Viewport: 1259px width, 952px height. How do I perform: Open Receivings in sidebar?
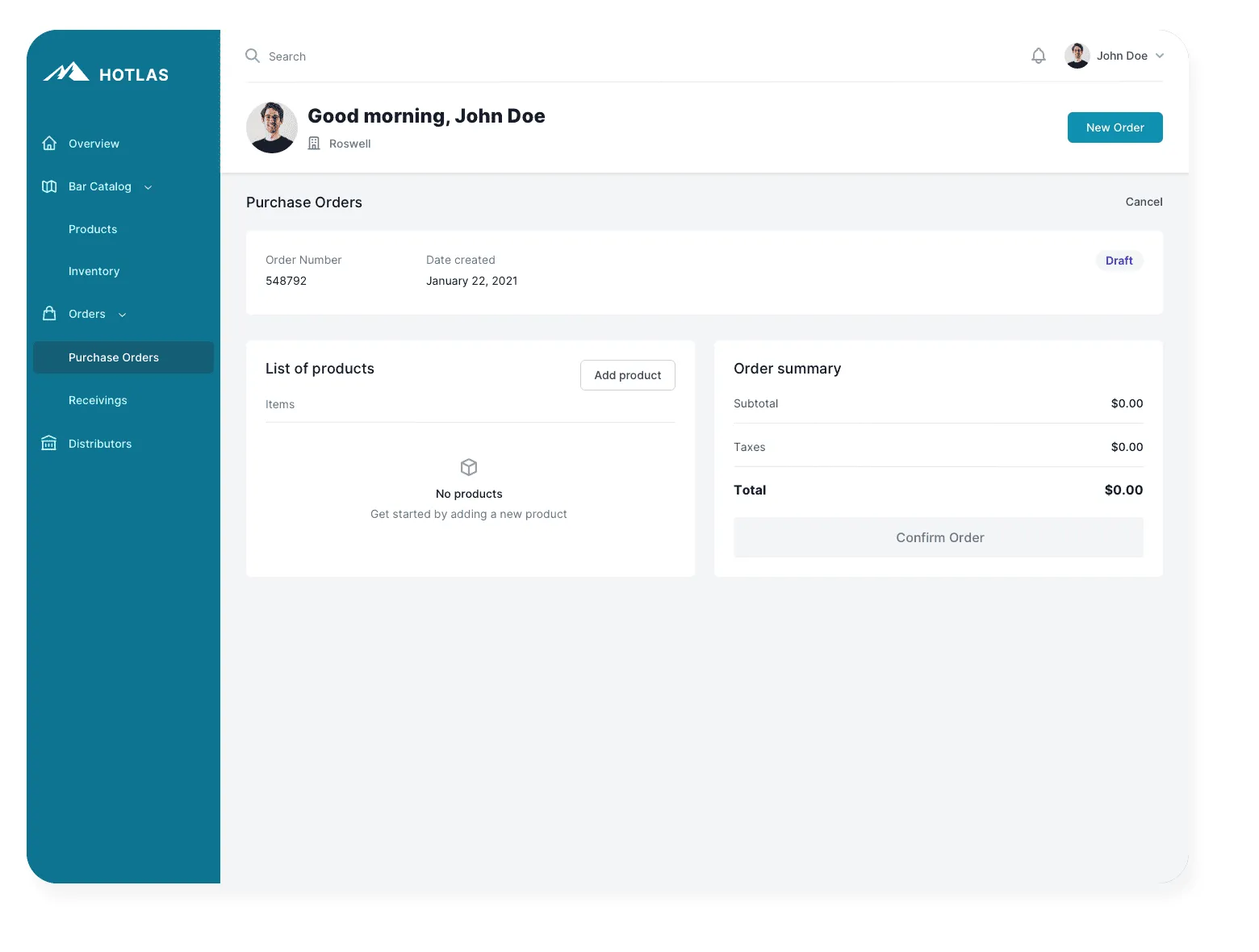98,400
